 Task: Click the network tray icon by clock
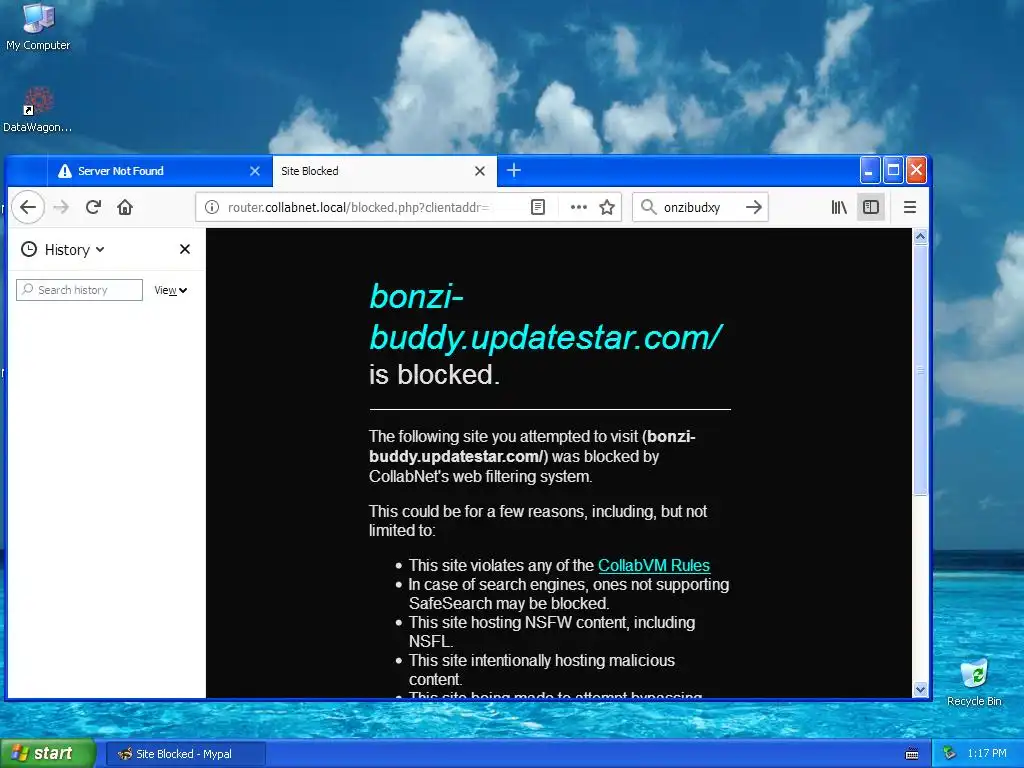(950, 754)
